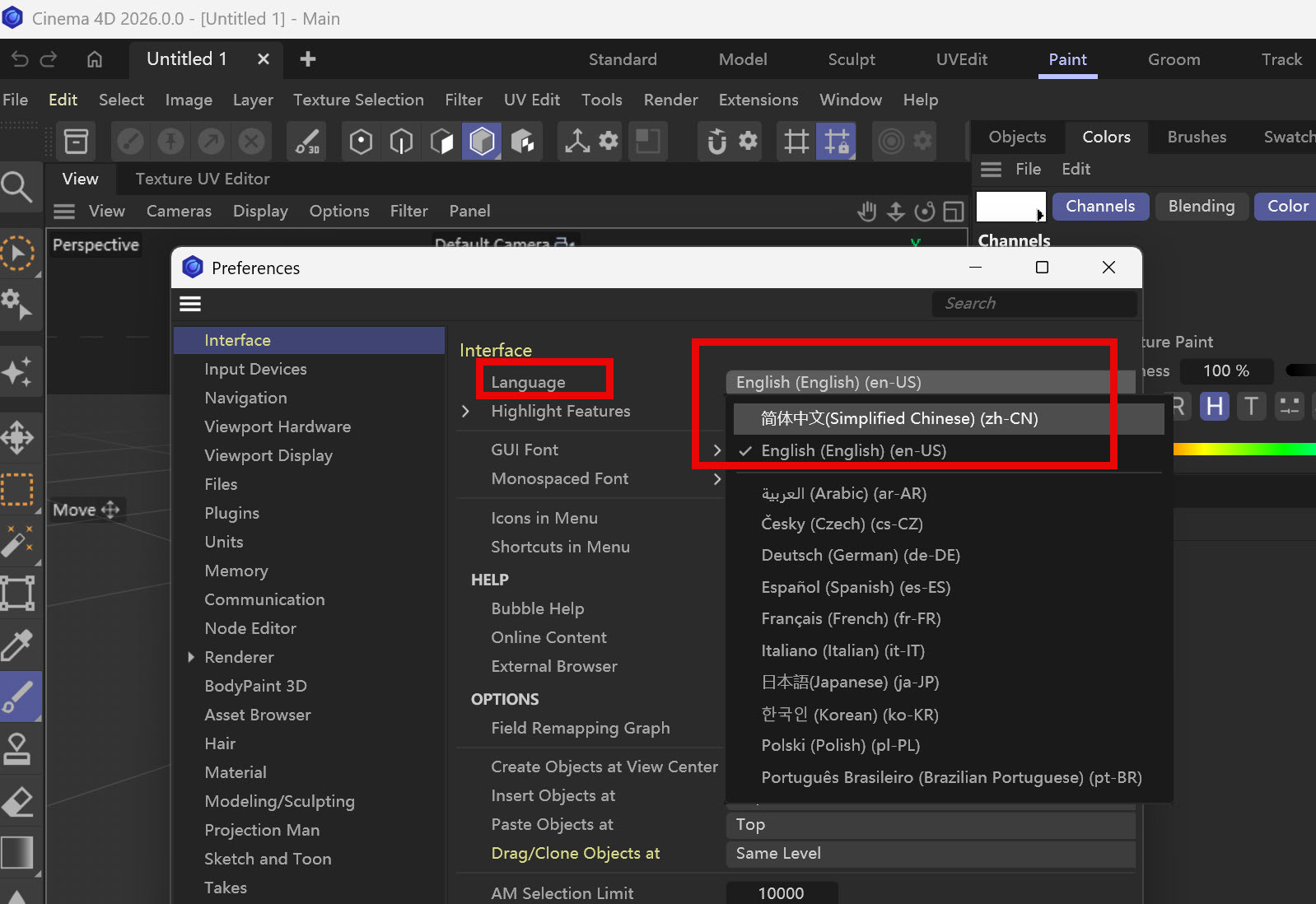Choose the Magic Wand selection tool

[x=17, y=542]
